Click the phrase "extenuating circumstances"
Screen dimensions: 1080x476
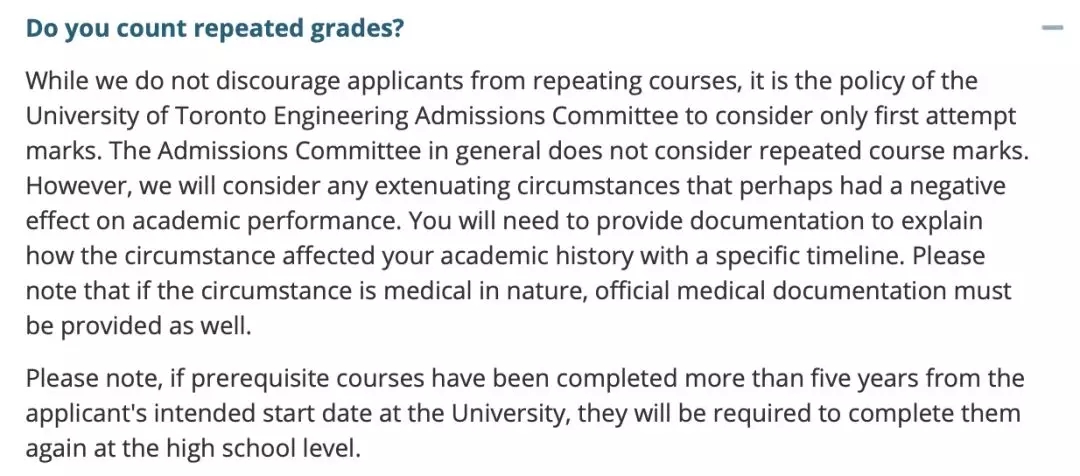(511, 186)
